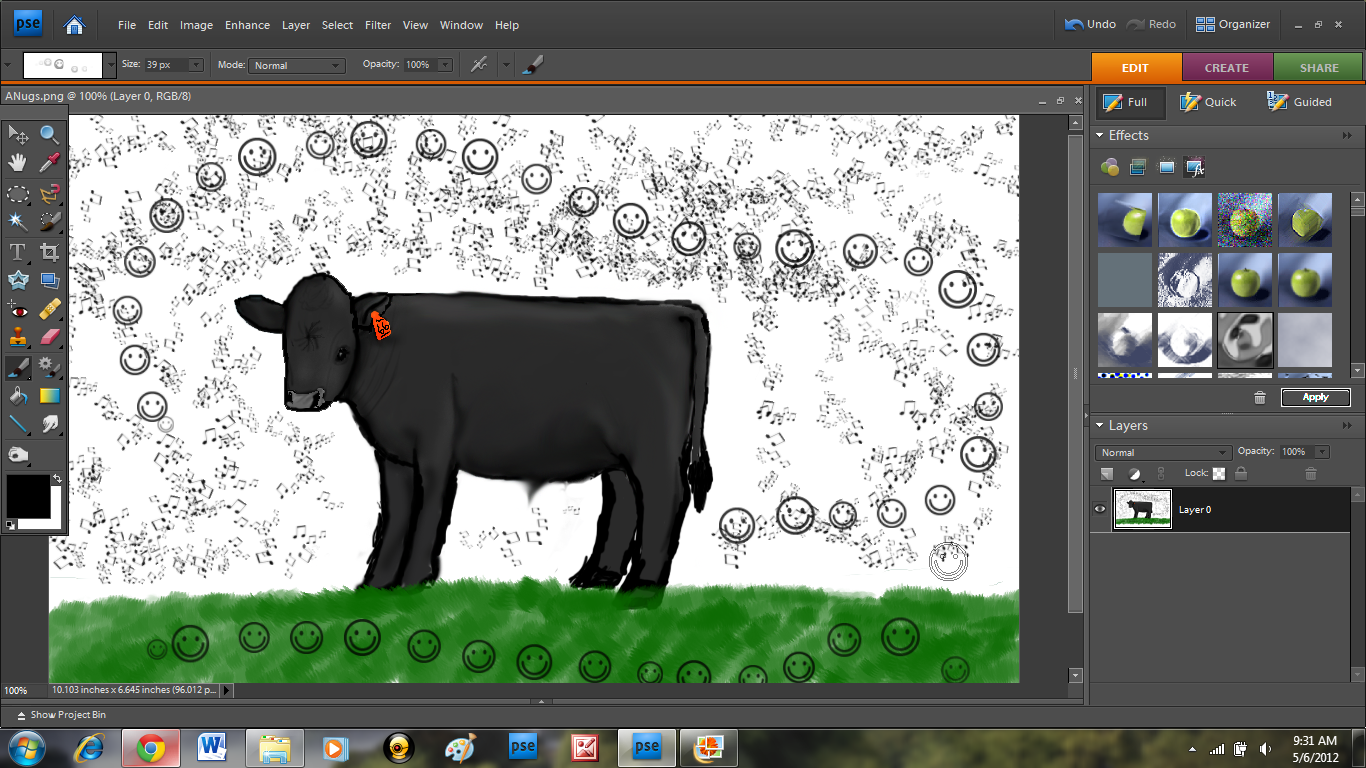This screenshot has height=768, width=1366.
Task: Open the layer blend mode dropdown
Action: [1163, 453]
